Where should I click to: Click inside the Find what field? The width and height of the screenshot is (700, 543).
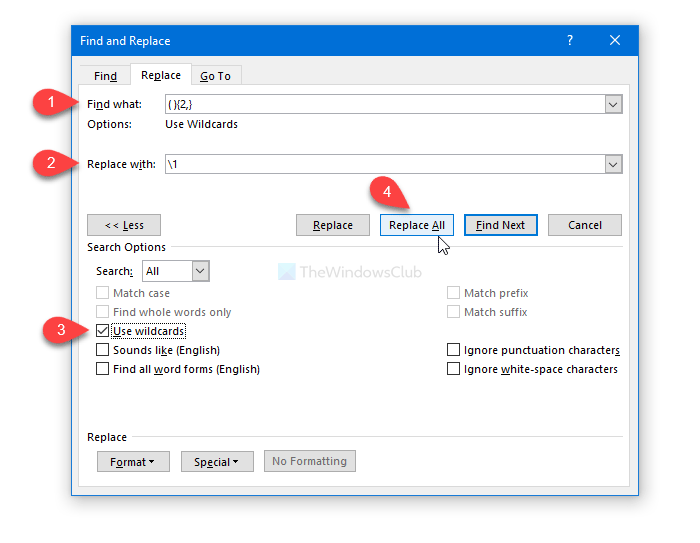click(x=385, y=104)
